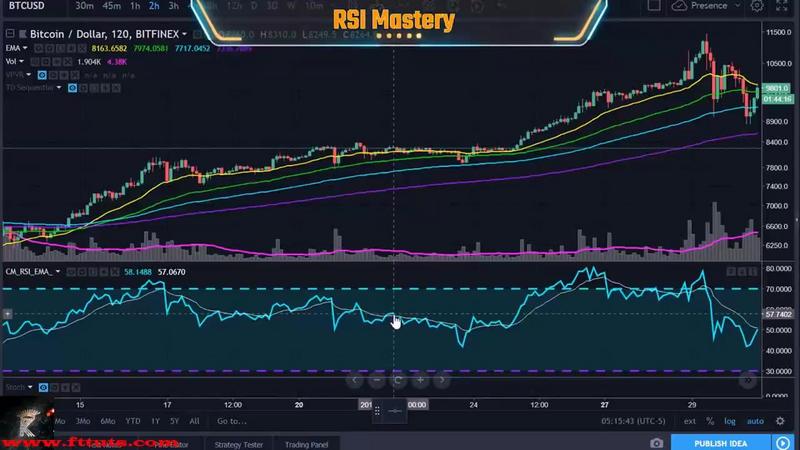Select the 30m timeframe
Viewport: 800px width, 450px height.
click(84, 6)
